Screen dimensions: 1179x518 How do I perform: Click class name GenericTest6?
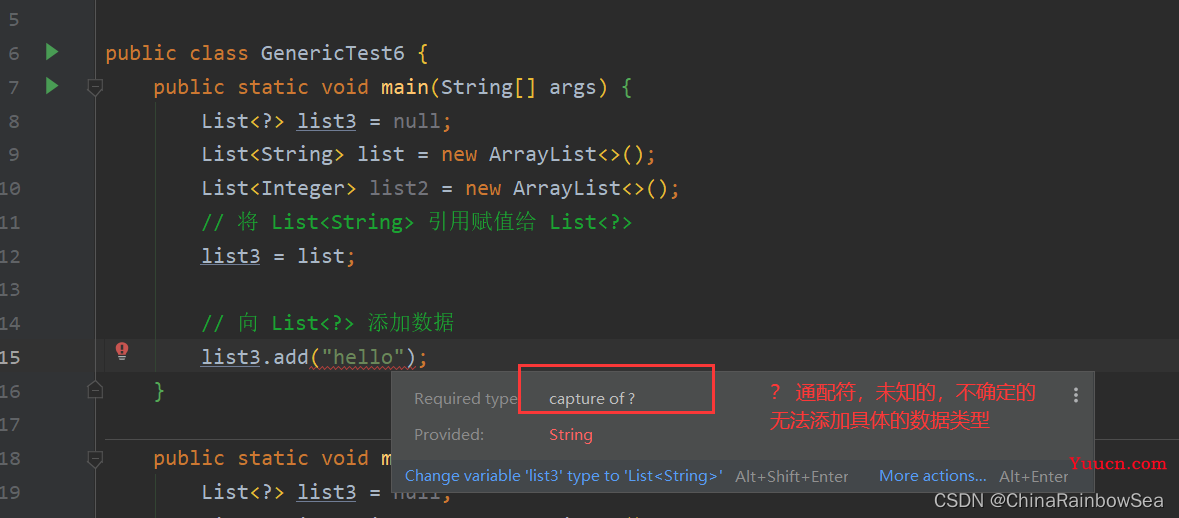coord(333,53)
